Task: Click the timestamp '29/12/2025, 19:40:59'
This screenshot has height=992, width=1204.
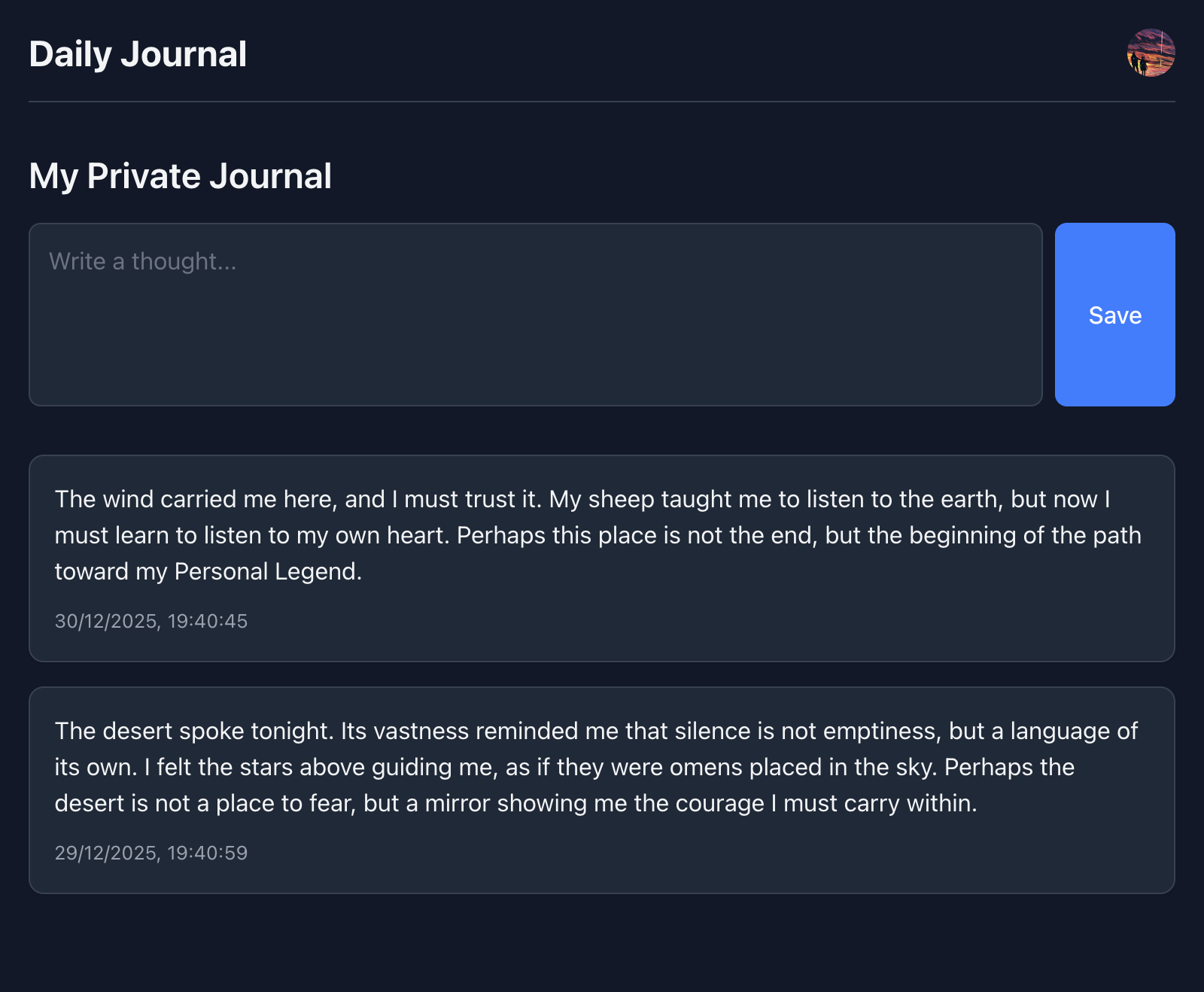Action: 150,853
